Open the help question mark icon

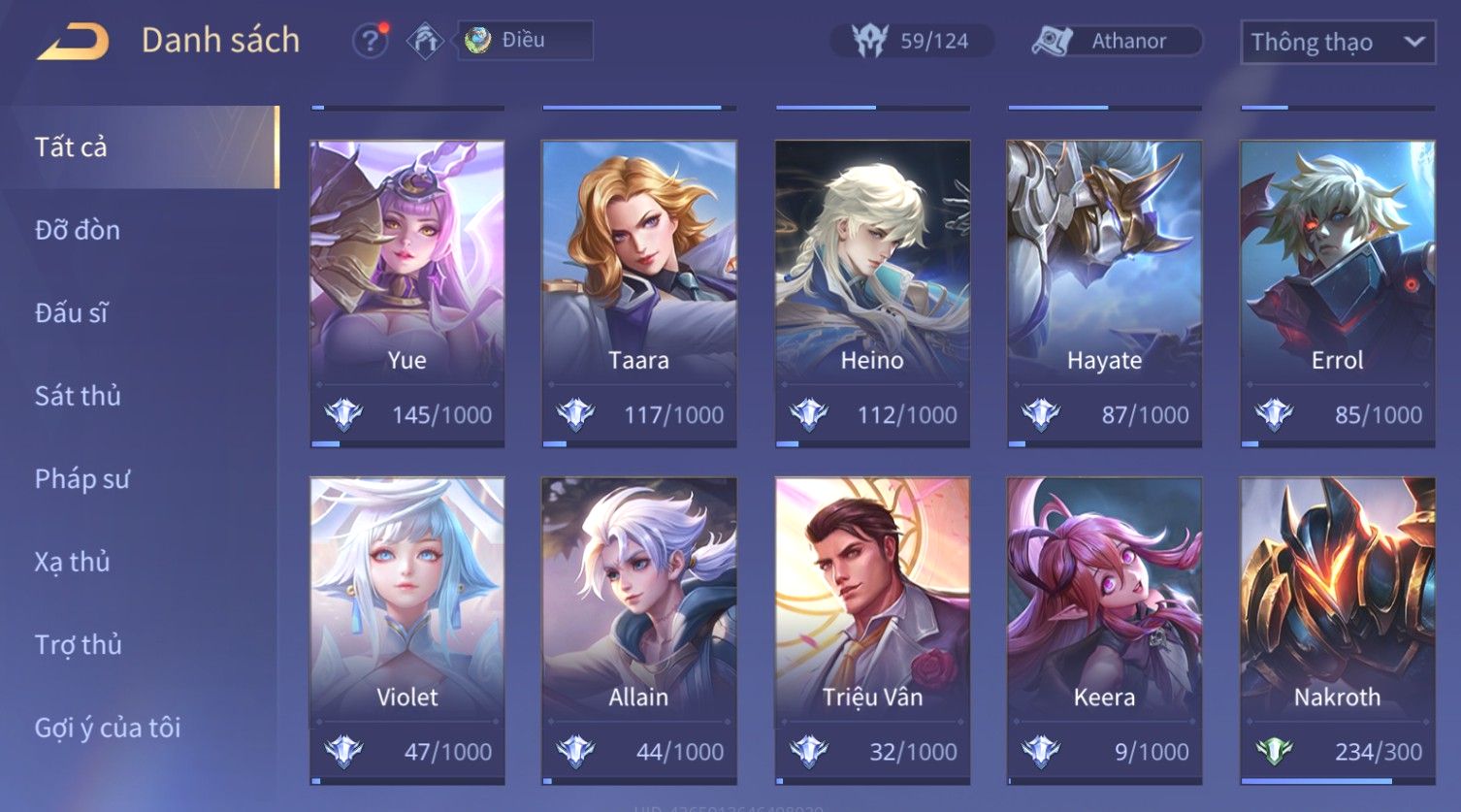coord(370,41)
